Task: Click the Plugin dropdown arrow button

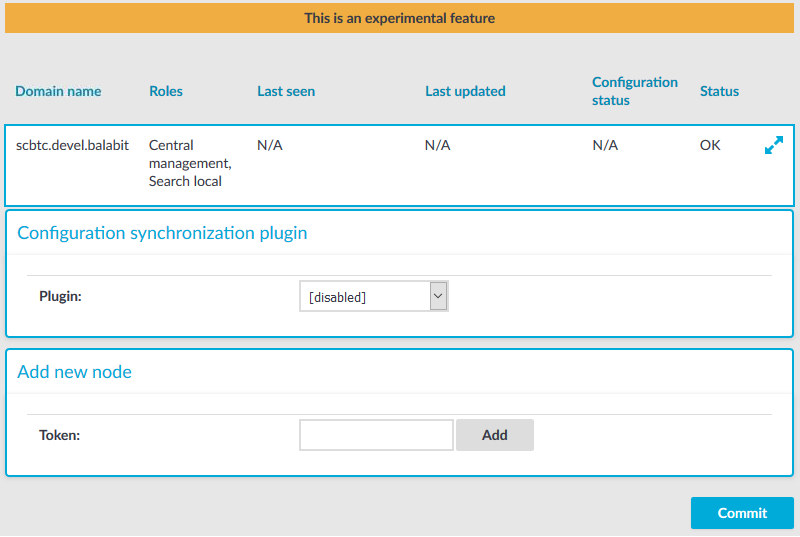Action: click(x=438, y=296)
